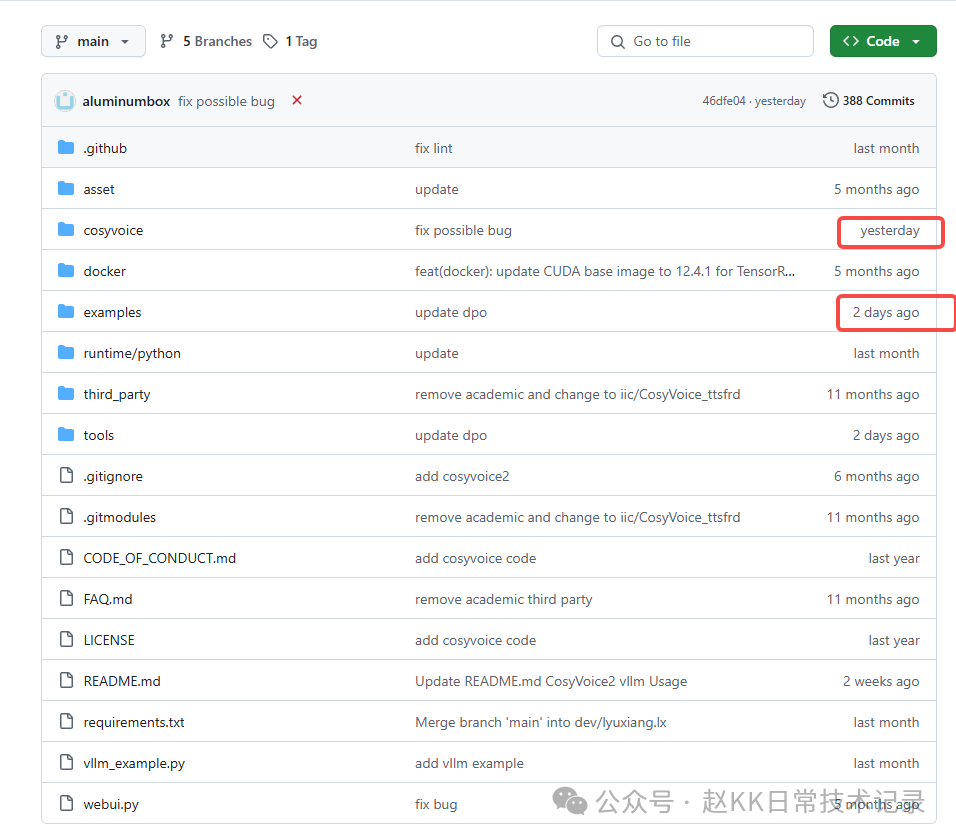
Task: Open the LICENSE file
Action: pos(109,640)
